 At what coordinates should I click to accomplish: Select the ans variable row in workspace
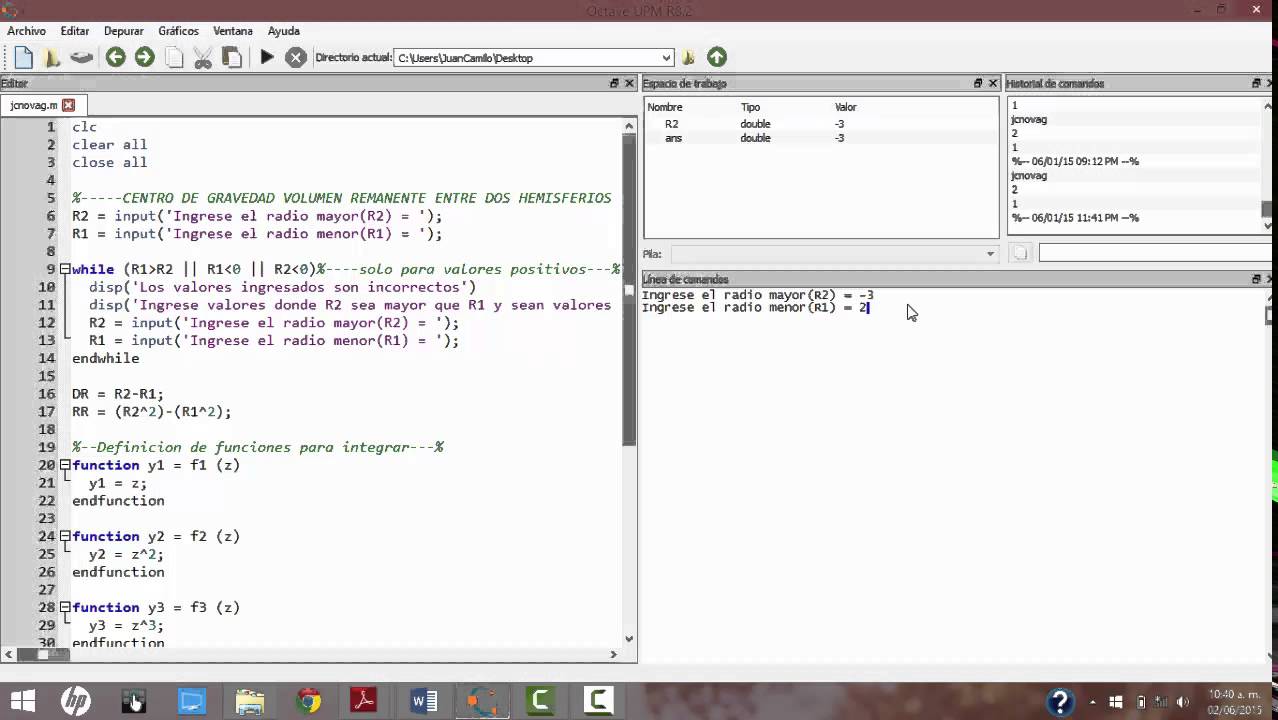click(820, 138)
